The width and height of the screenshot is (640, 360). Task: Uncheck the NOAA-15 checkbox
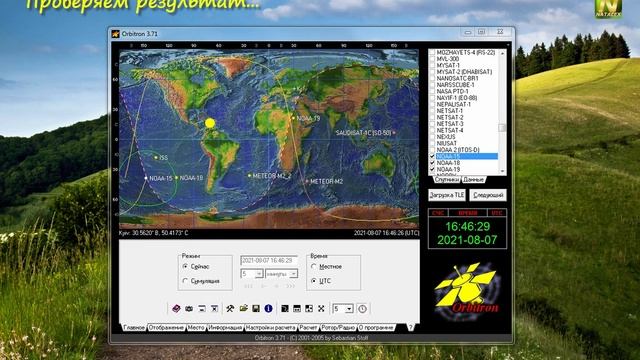tap(432, 156)
